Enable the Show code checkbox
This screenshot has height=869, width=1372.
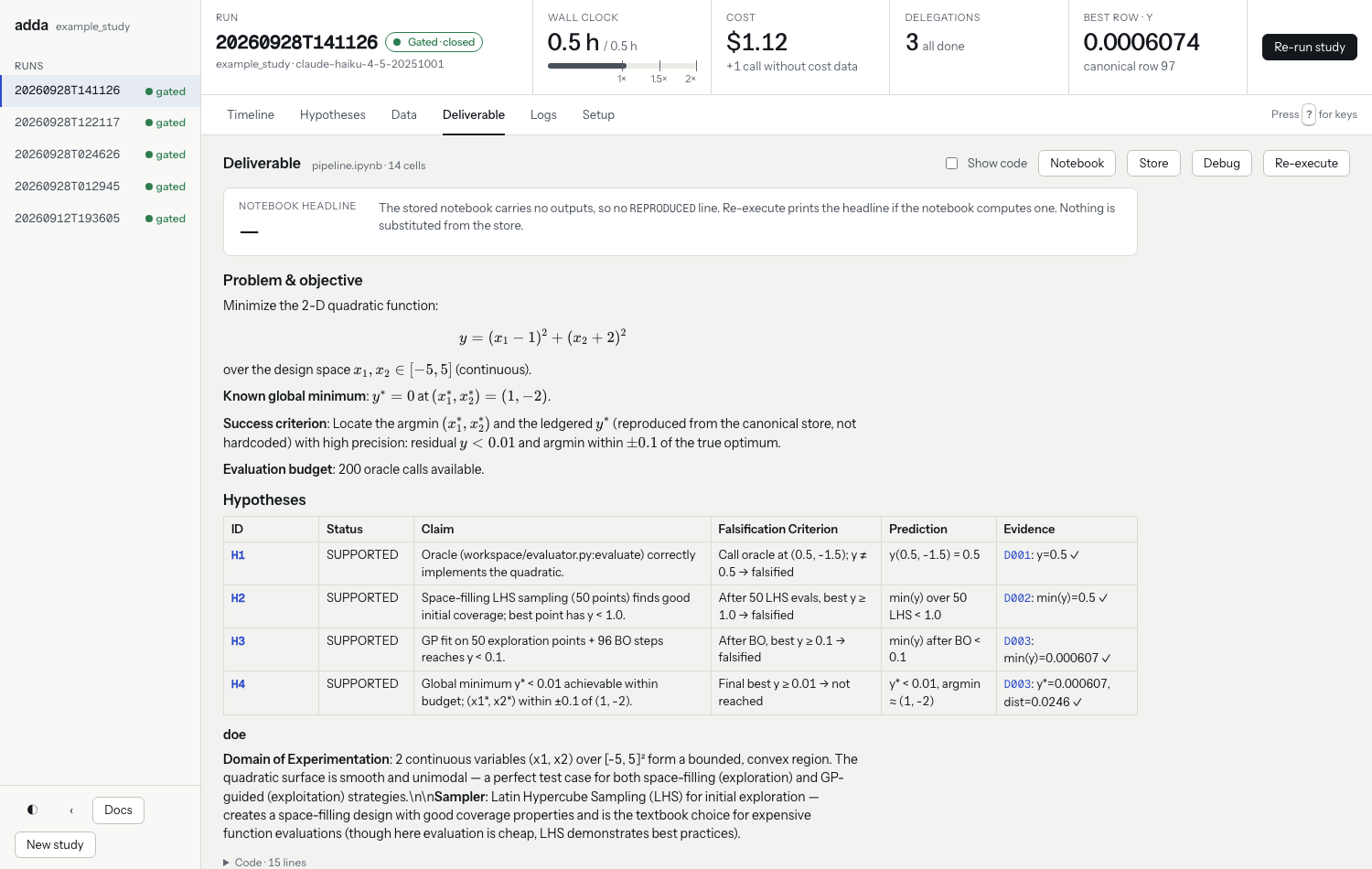(951, 163)
